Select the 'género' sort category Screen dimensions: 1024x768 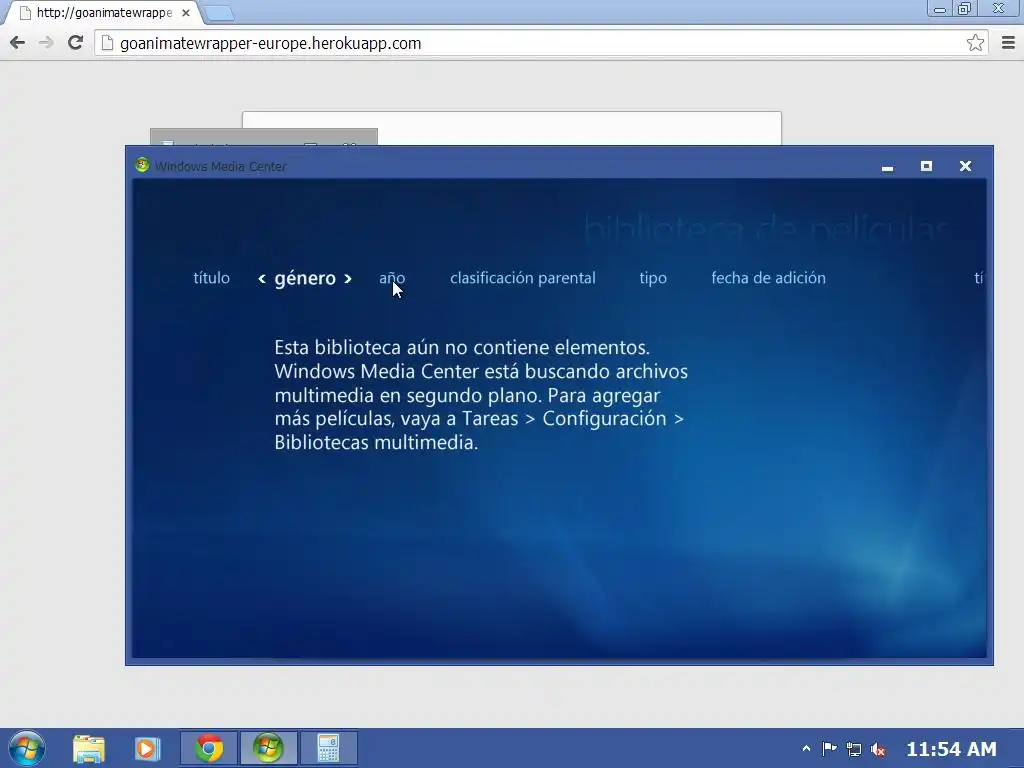coord(305,279)
